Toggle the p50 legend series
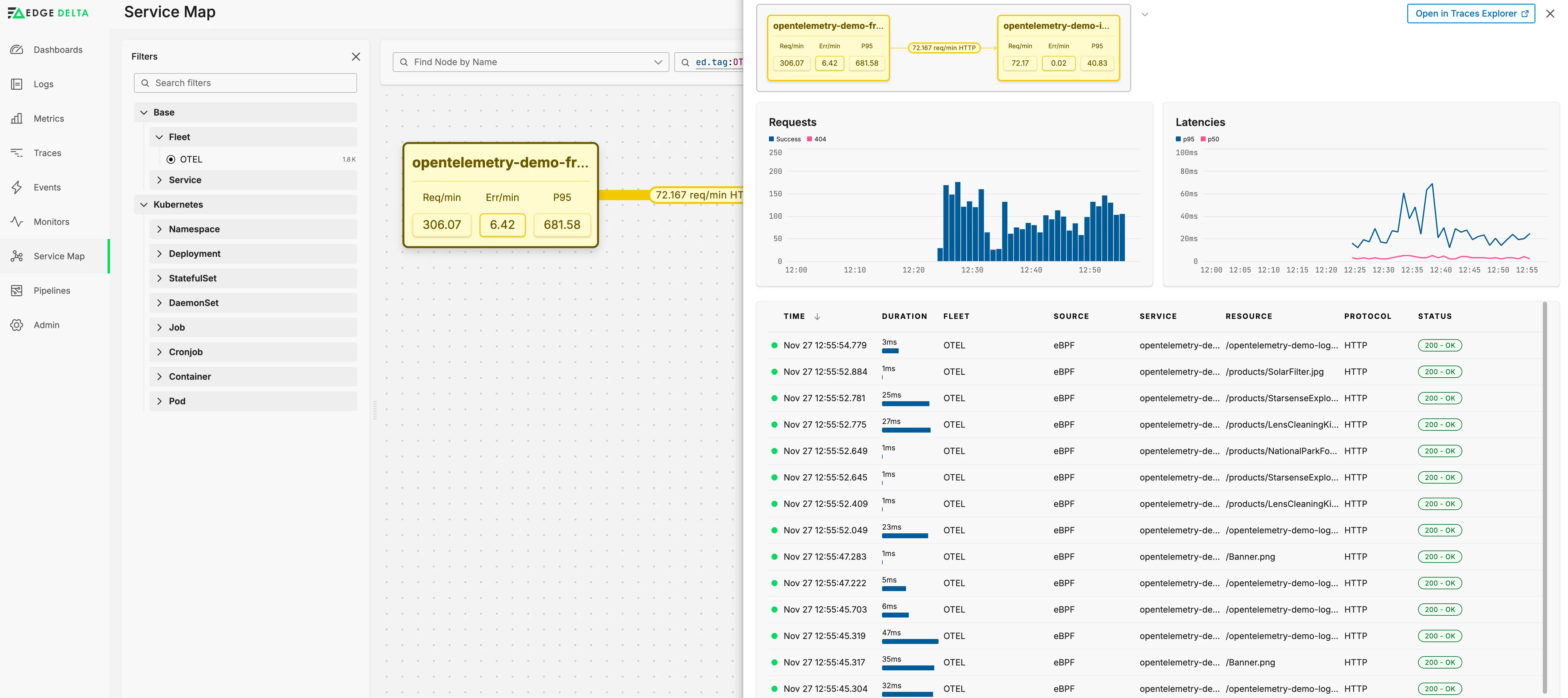The height and width of the screenshot is (698, 1568). 1210,139
